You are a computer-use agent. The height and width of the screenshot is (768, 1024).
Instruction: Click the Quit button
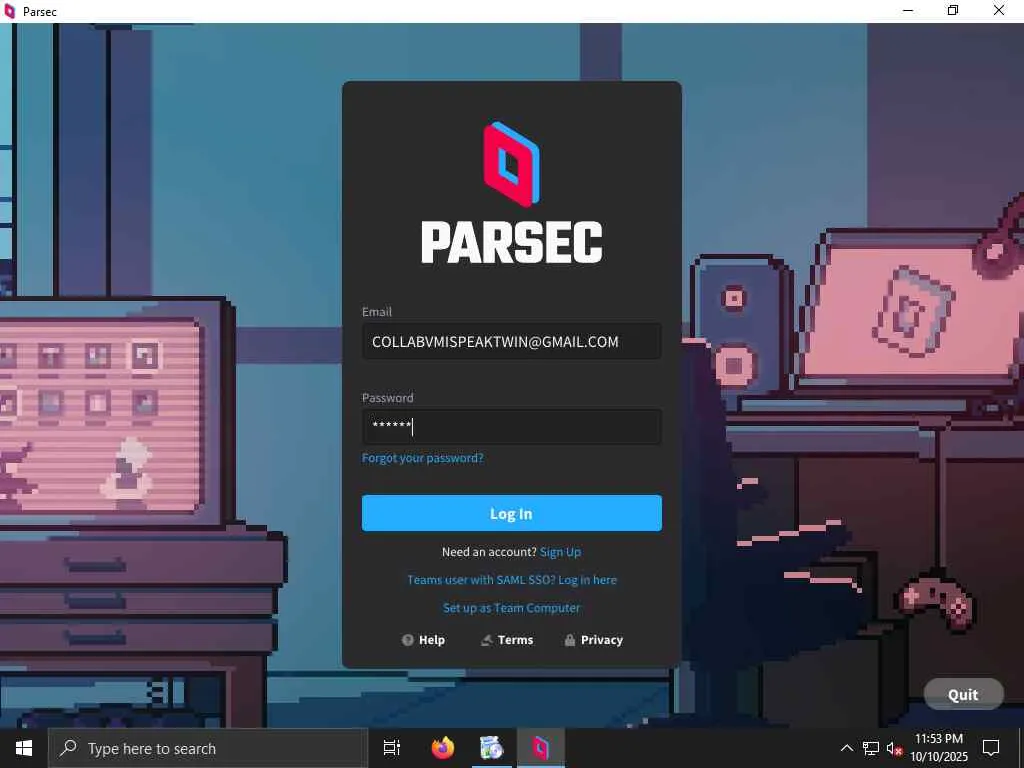pos(963,695)
